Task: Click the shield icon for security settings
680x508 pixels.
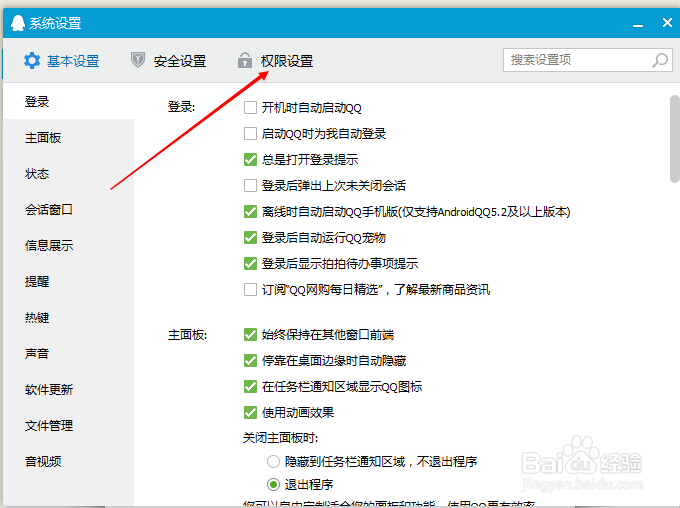Action: (138, 60)
